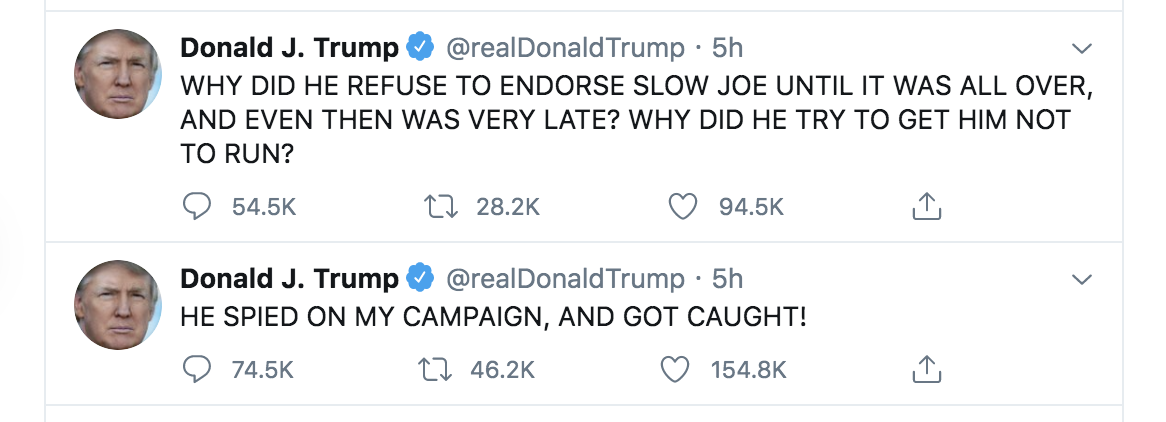The height and width of the screenshot is (422, 1166).
Task: Open the HE SPIED ON MY CAMPAIGN tweet text
Action: pos(493,318)
